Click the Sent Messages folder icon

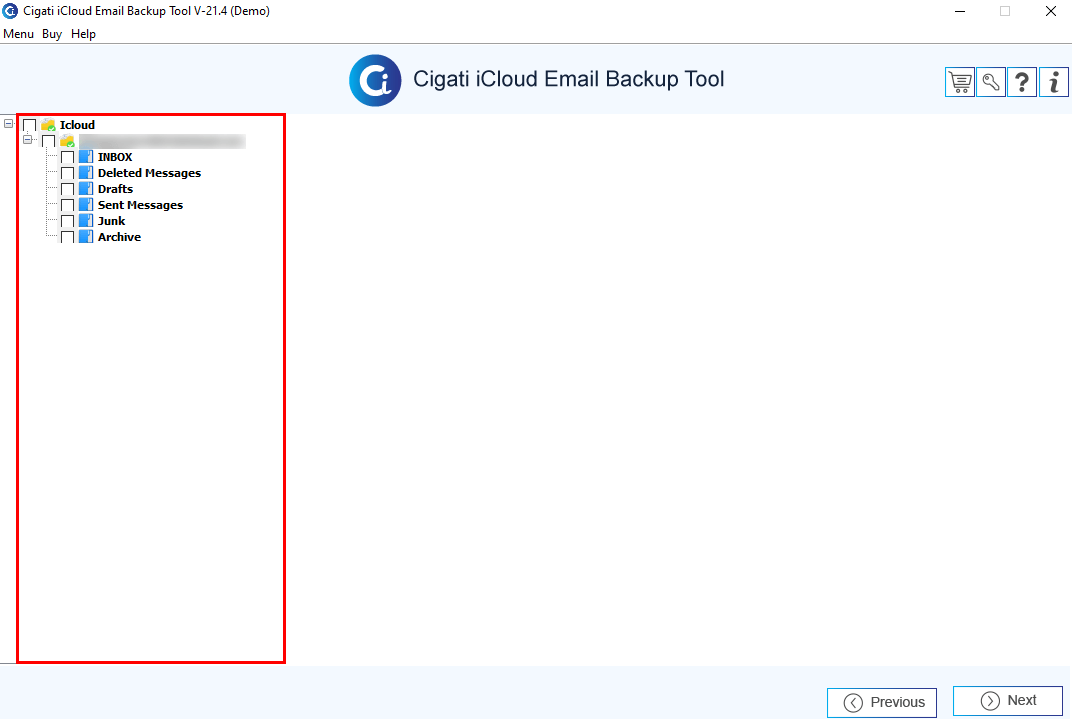[x=85, y=204]
